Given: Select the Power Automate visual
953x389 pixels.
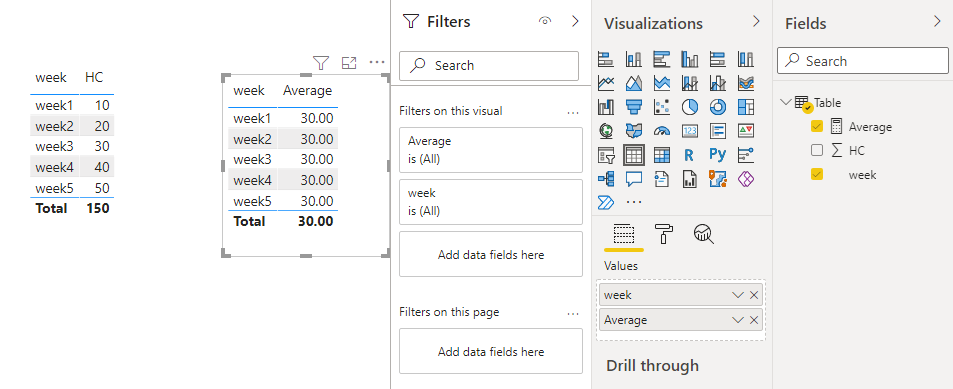Looking at the screenshot, I should pyautogui.click(x=605, y=202).
